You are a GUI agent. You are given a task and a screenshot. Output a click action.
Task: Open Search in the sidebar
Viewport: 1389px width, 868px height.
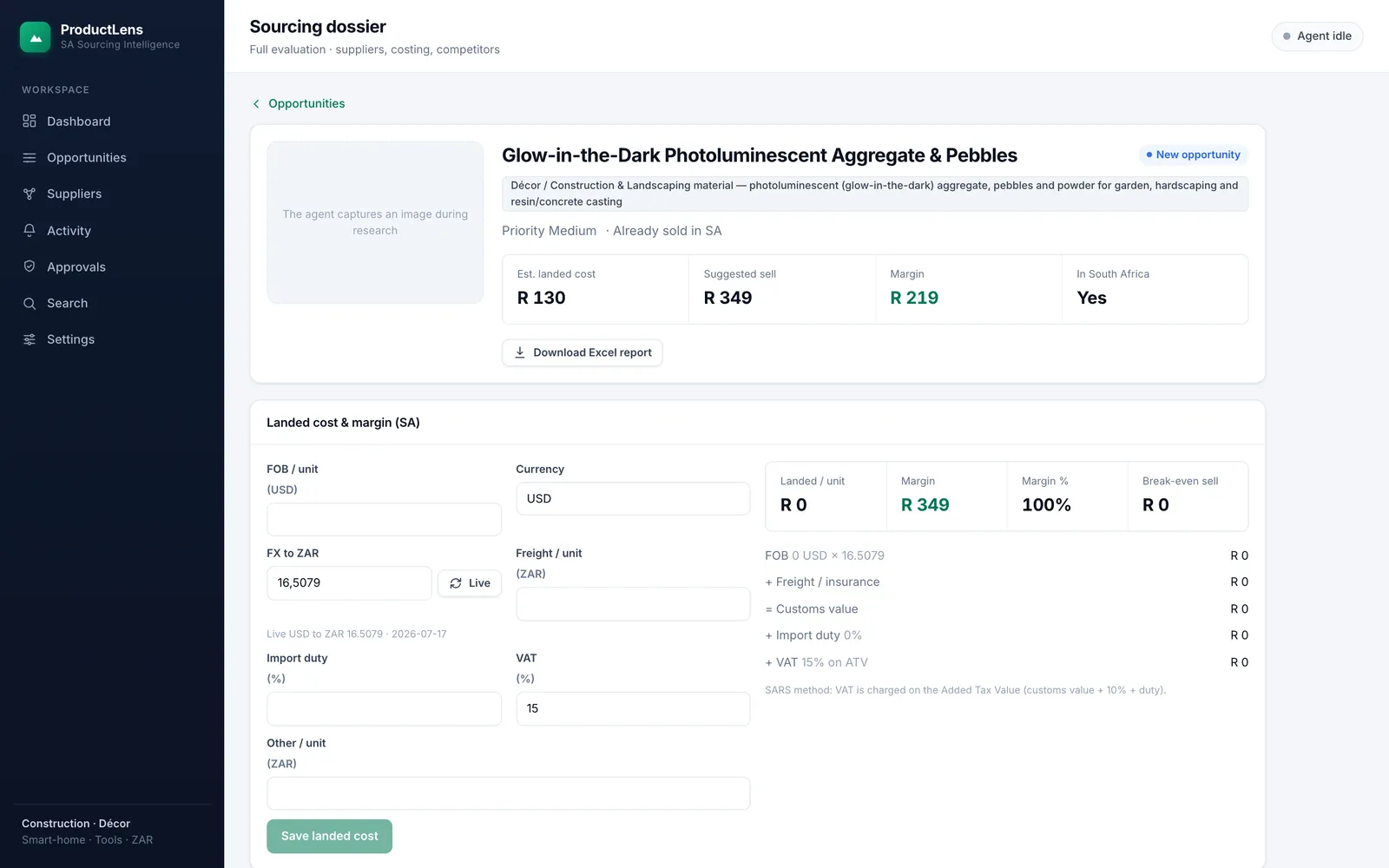click(x=112, y=304)
